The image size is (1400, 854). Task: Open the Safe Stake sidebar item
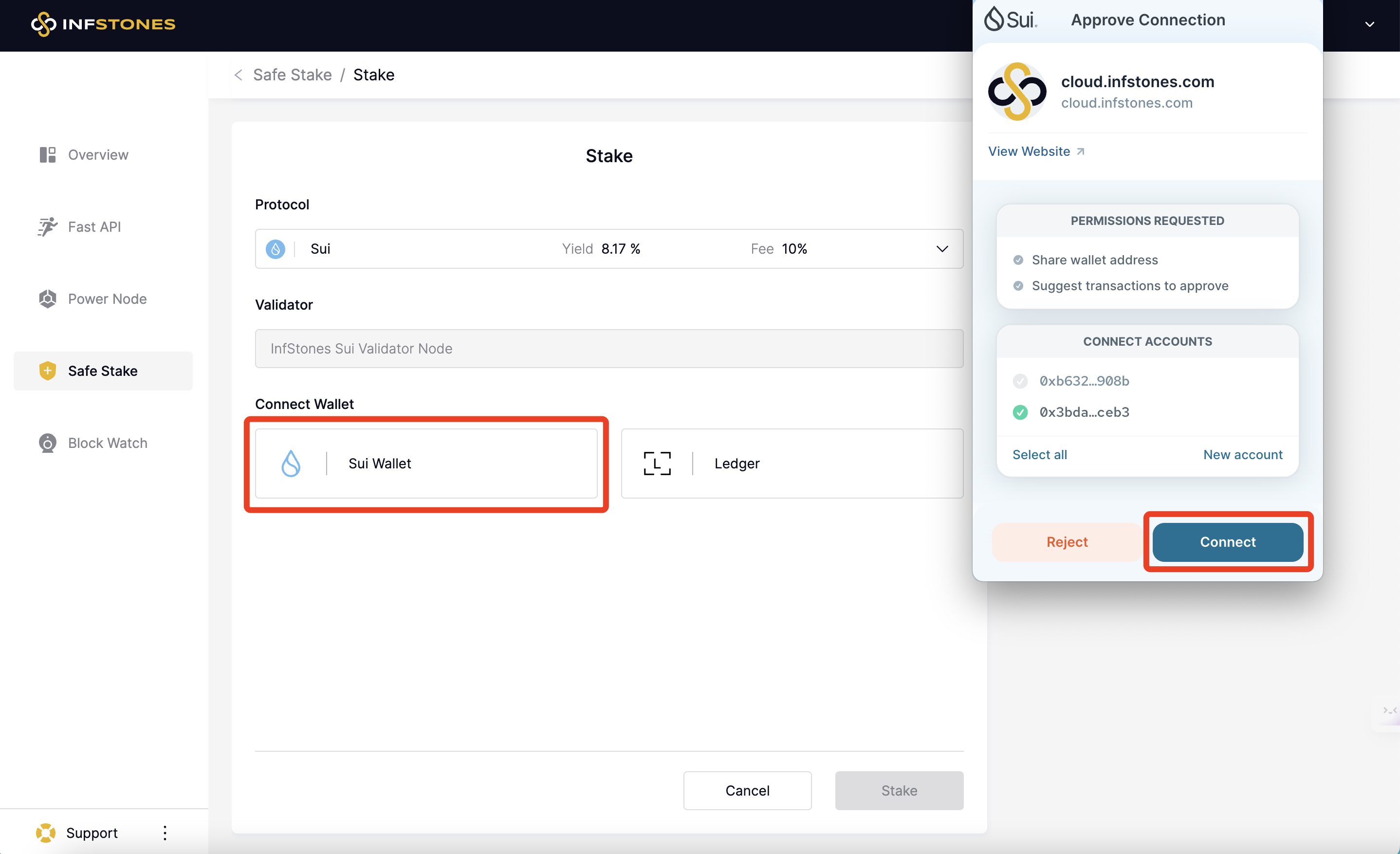[x=103, y=371]
